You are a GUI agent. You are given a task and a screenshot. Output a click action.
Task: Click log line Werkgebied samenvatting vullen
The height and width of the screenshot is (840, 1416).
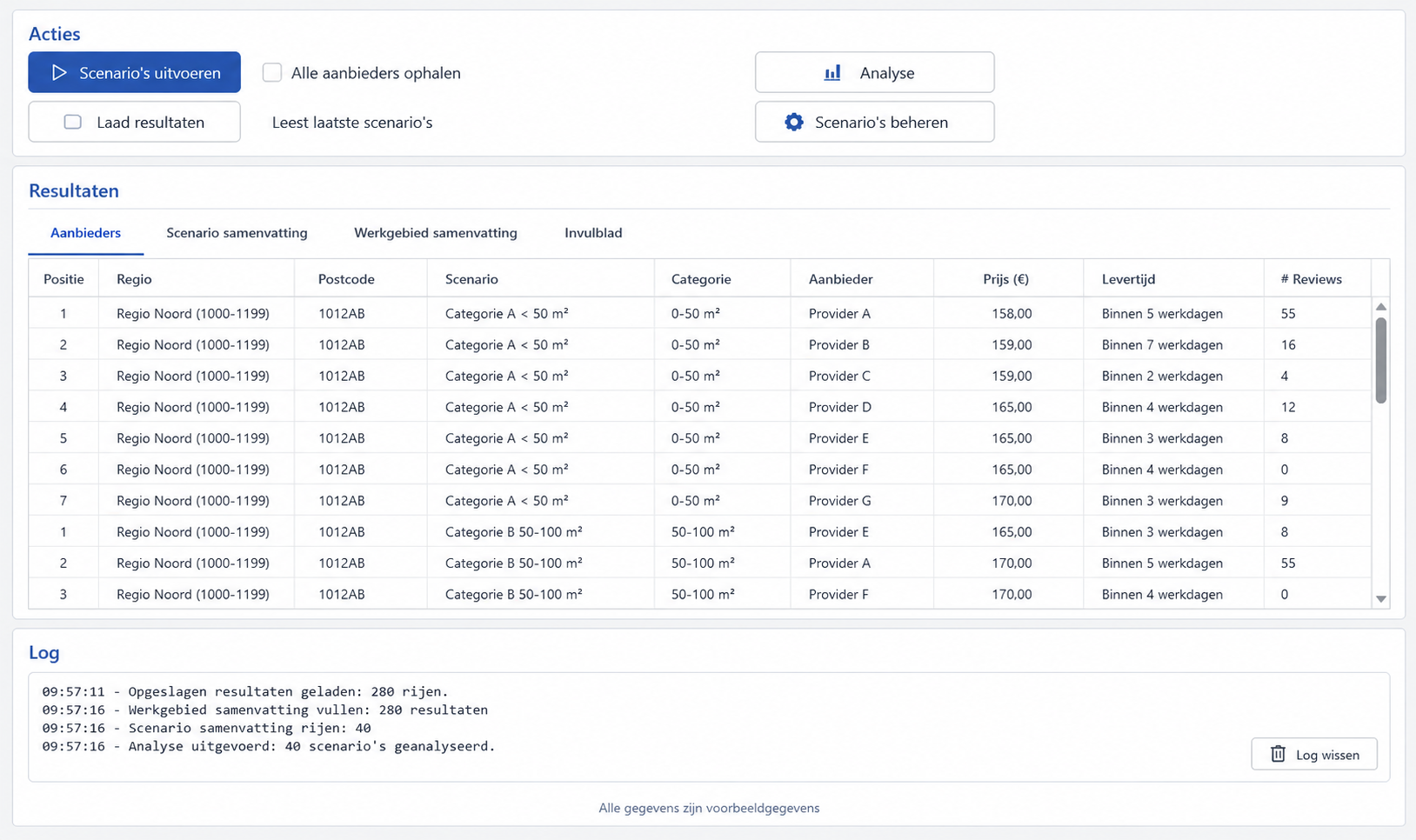265,710
